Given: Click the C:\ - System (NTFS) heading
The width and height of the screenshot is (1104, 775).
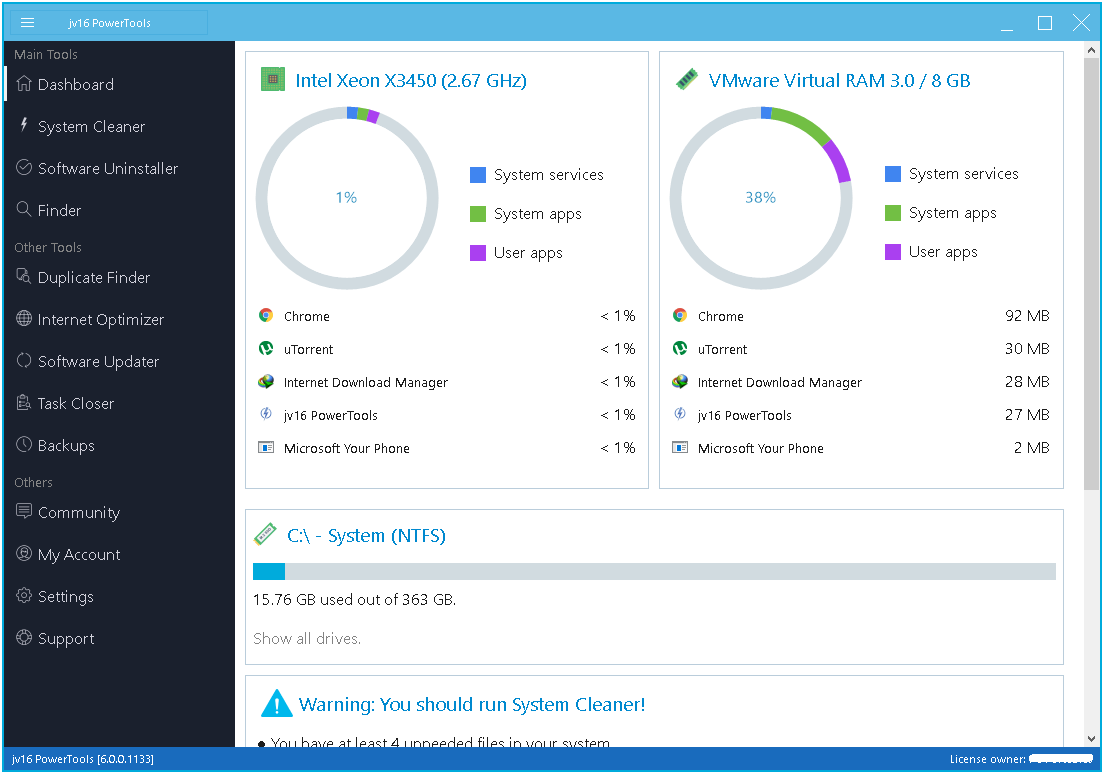Looking at the screenshot, I should point(366,536).
